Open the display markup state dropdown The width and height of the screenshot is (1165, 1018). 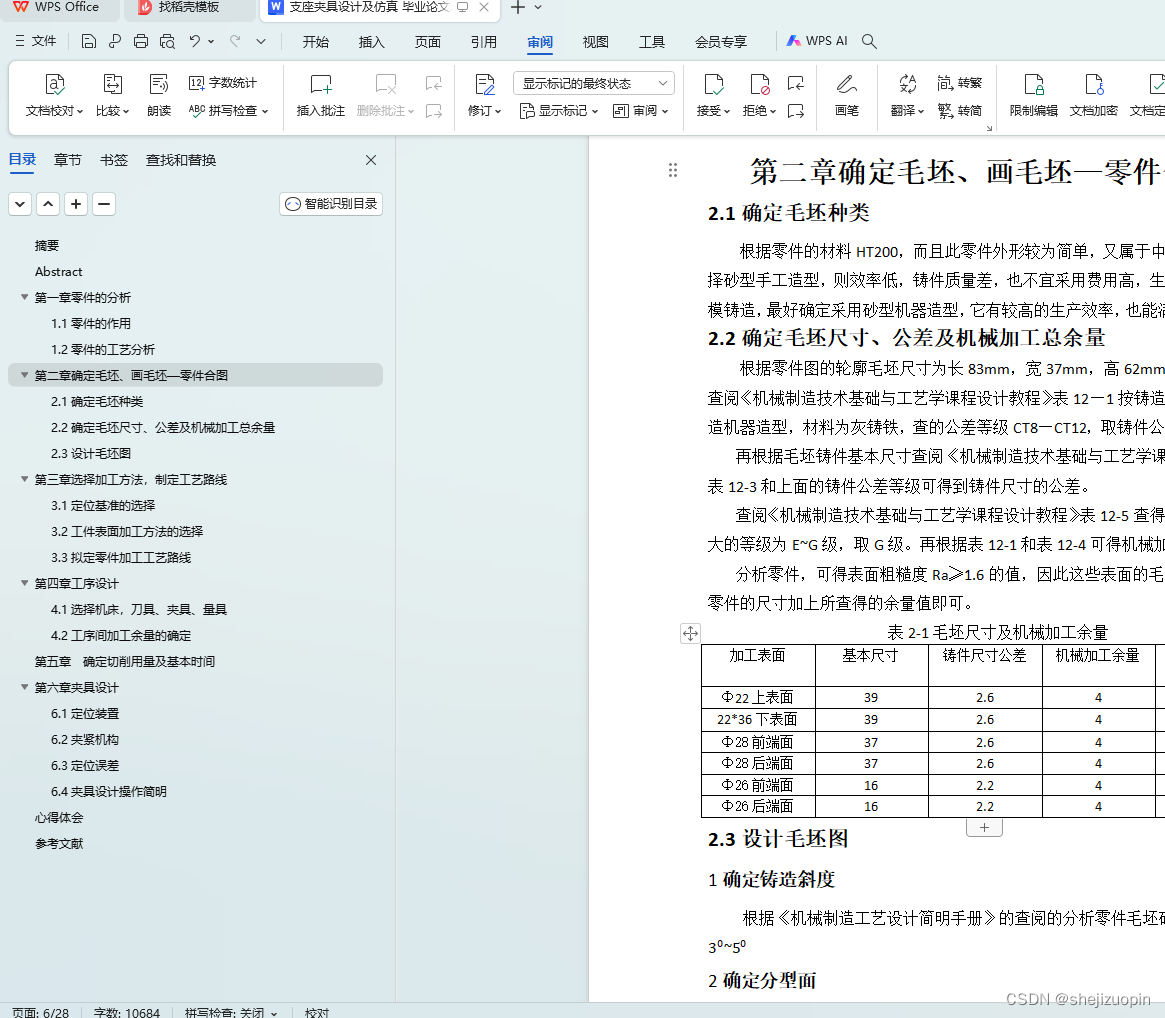(594, 83)
